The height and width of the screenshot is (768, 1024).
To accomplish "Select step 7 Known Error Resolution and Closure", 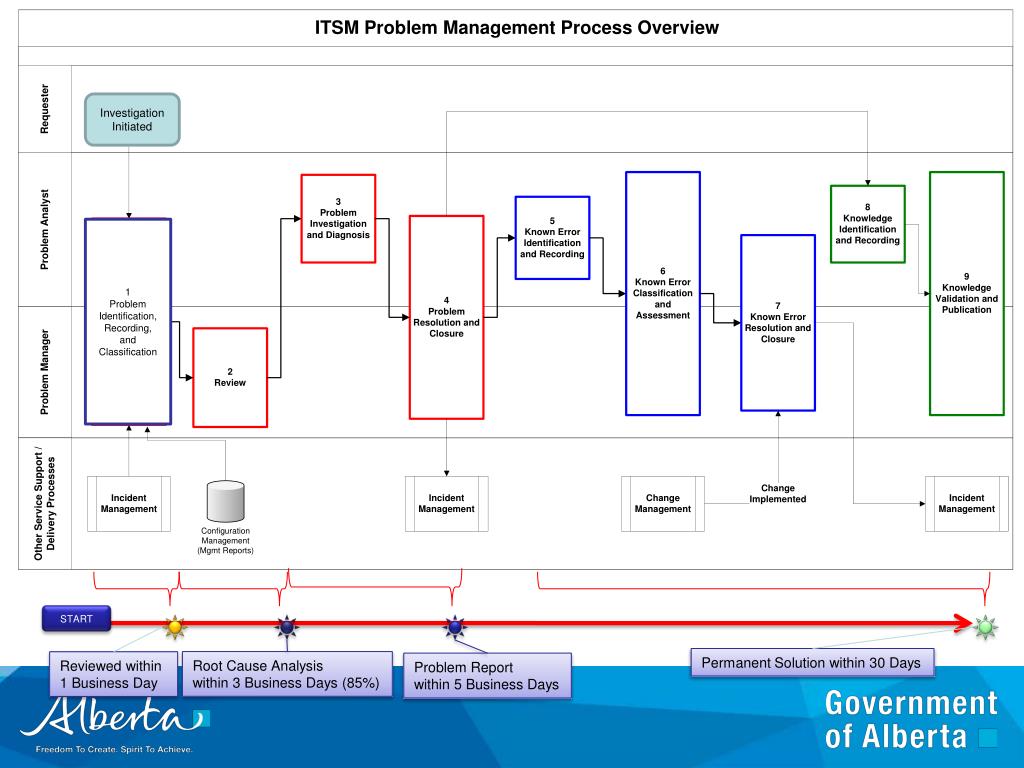I will [778, 323].
